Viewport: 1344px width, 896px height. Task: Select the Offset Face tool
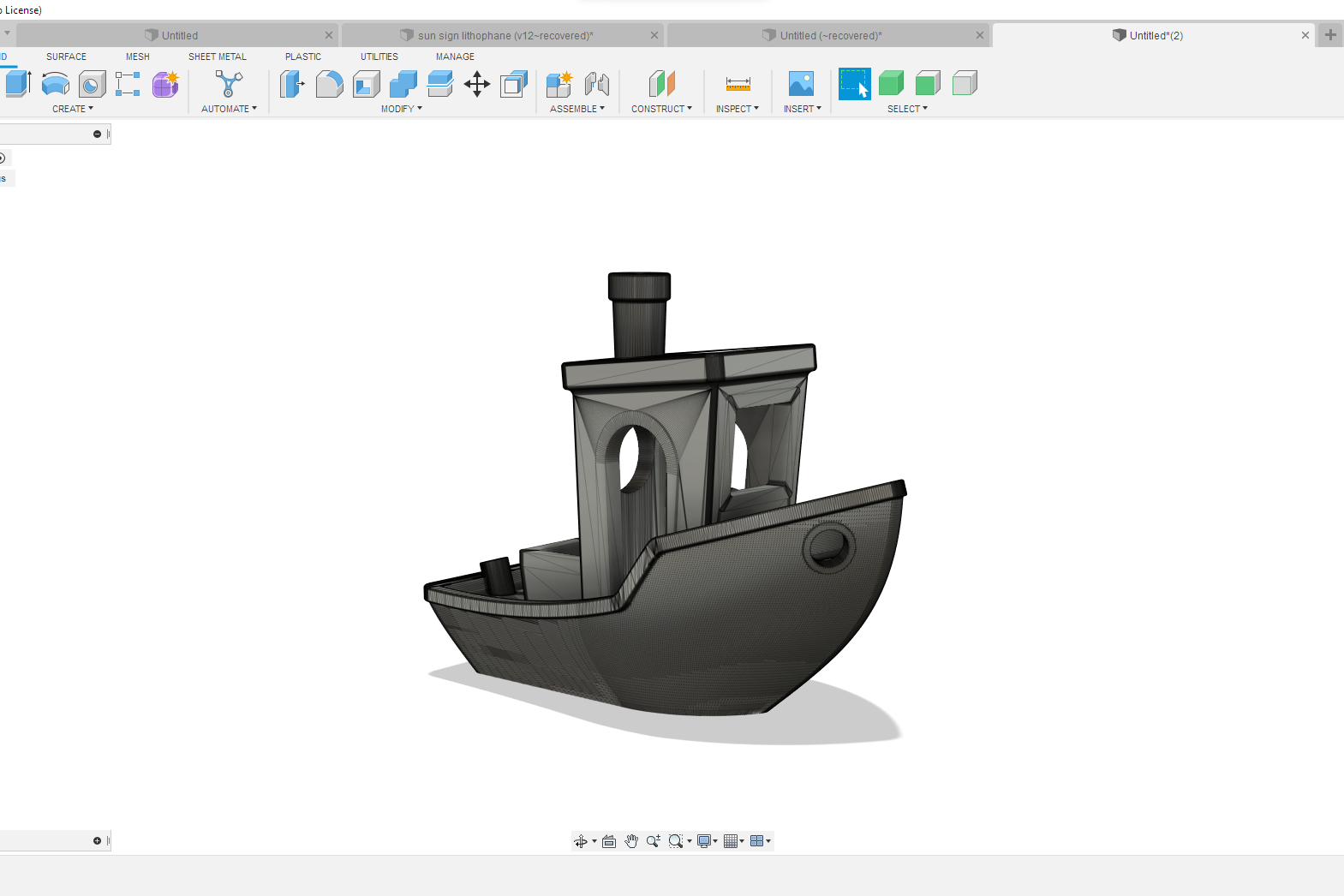tap(440, 84)
